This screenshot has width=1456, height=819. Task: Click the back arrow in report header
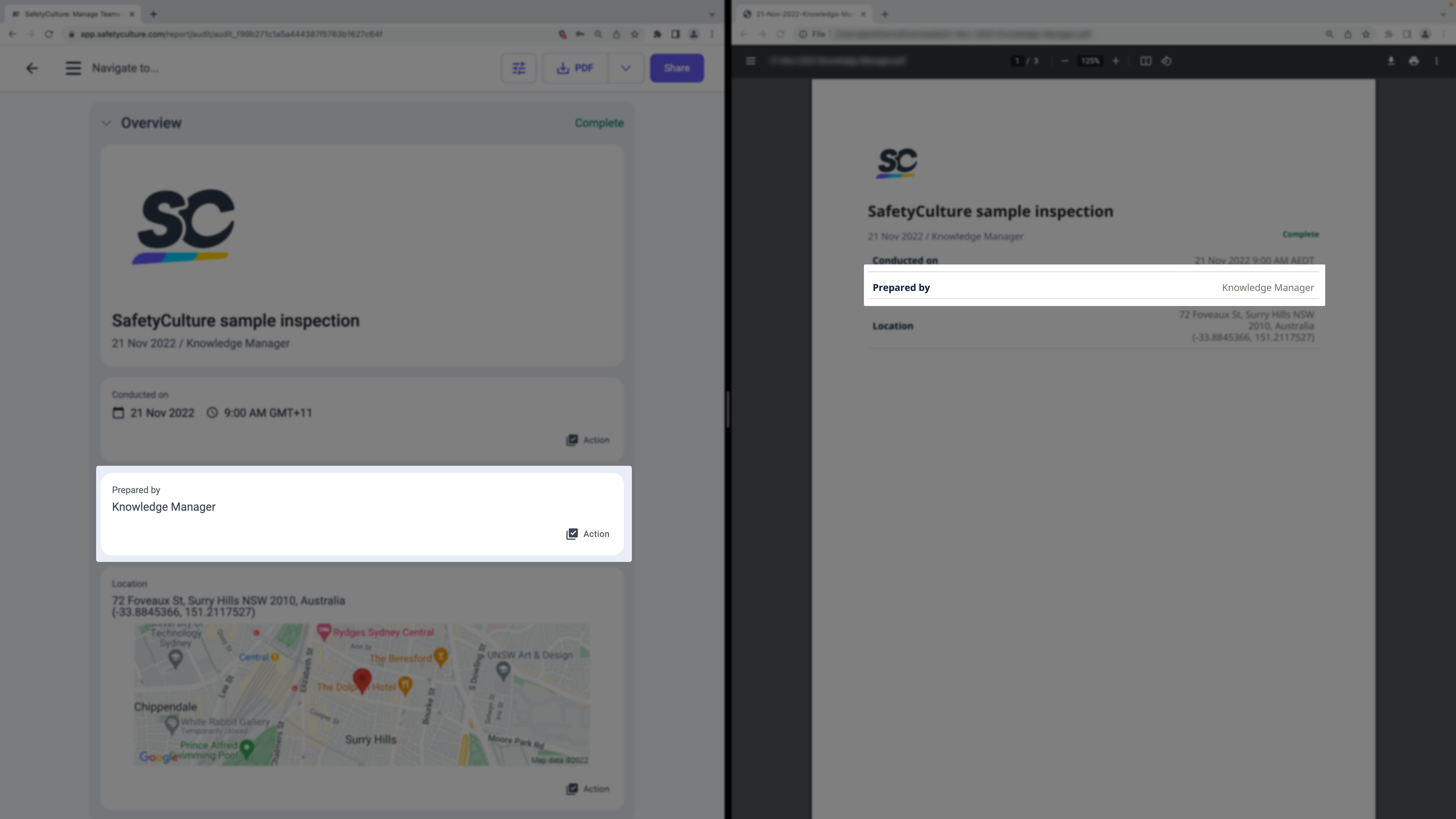coord(32,68)
